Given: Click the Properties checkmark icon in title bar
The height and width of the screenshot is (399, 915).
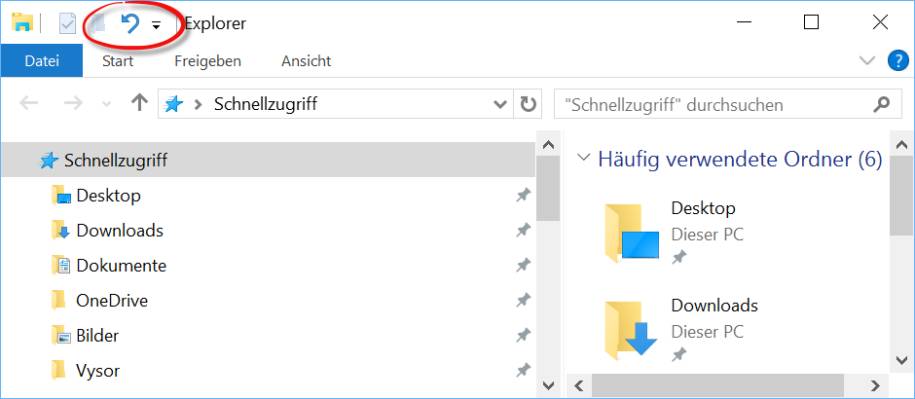Looking at the screenshot, I should pyautogui.click(x=68, y=24).
